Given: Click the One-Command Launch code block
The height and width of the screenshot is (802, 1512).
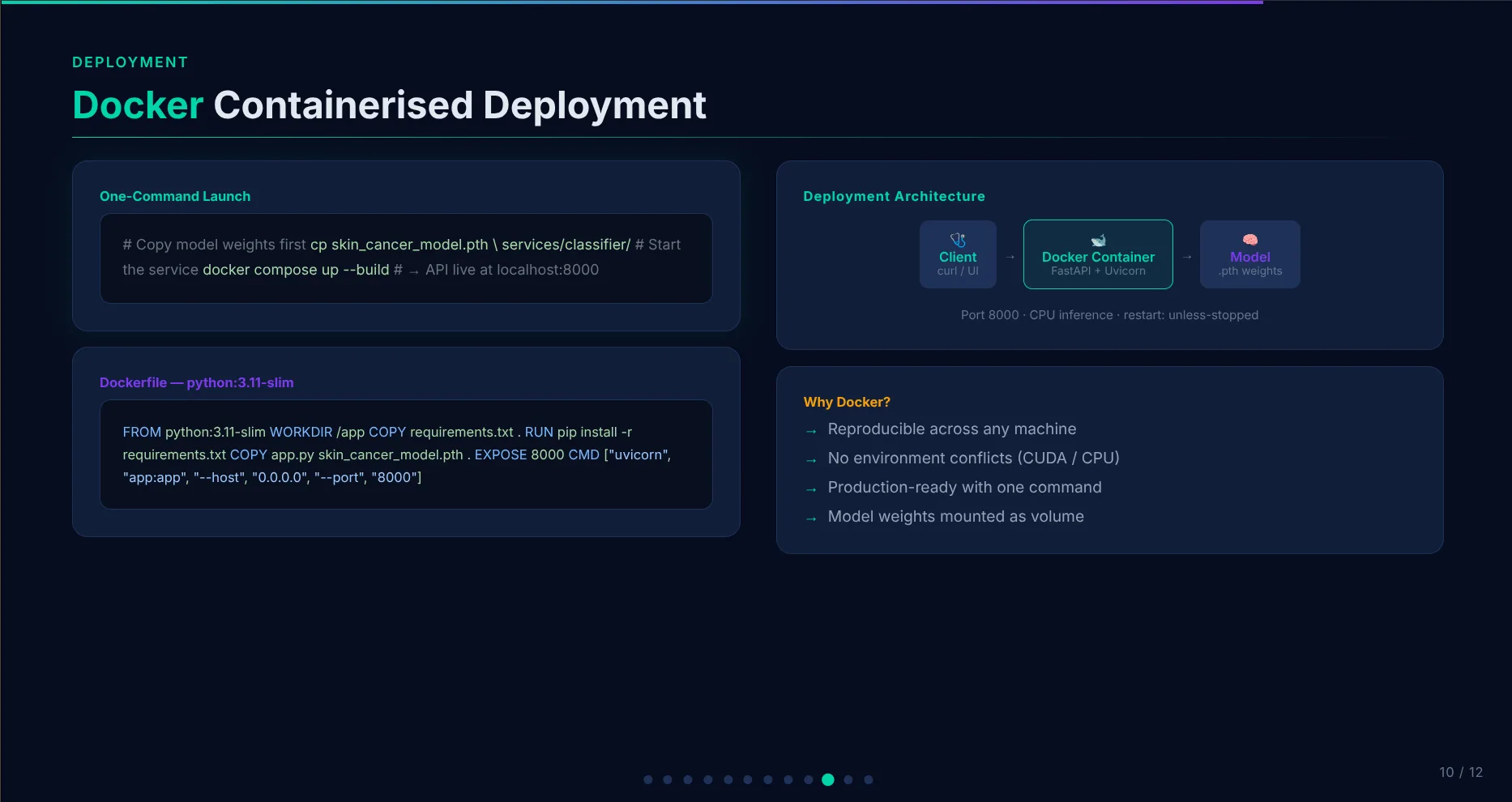Looking at the screenshot, I should click(406, 258).
